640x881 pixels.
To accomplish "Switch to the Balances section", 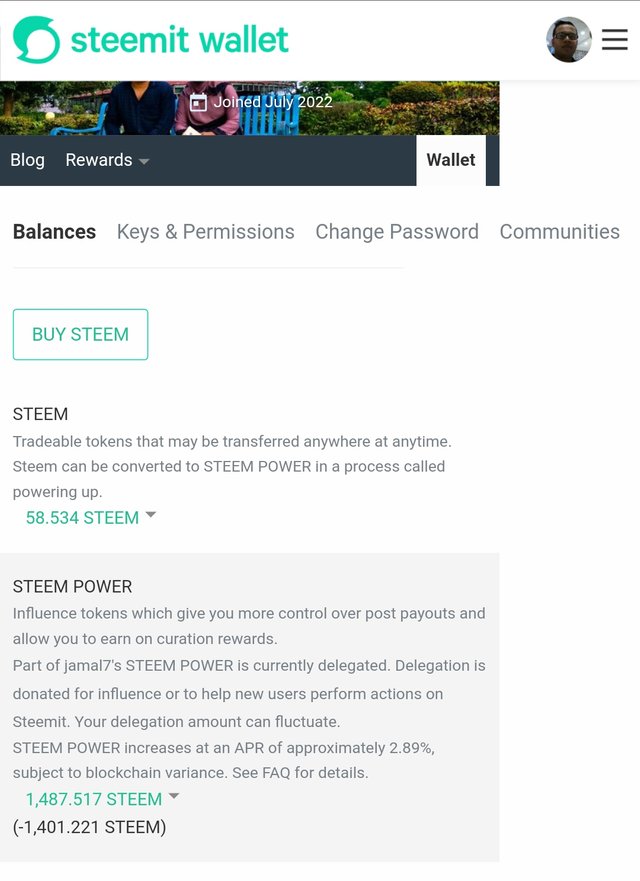I will [x=54, y=232].
